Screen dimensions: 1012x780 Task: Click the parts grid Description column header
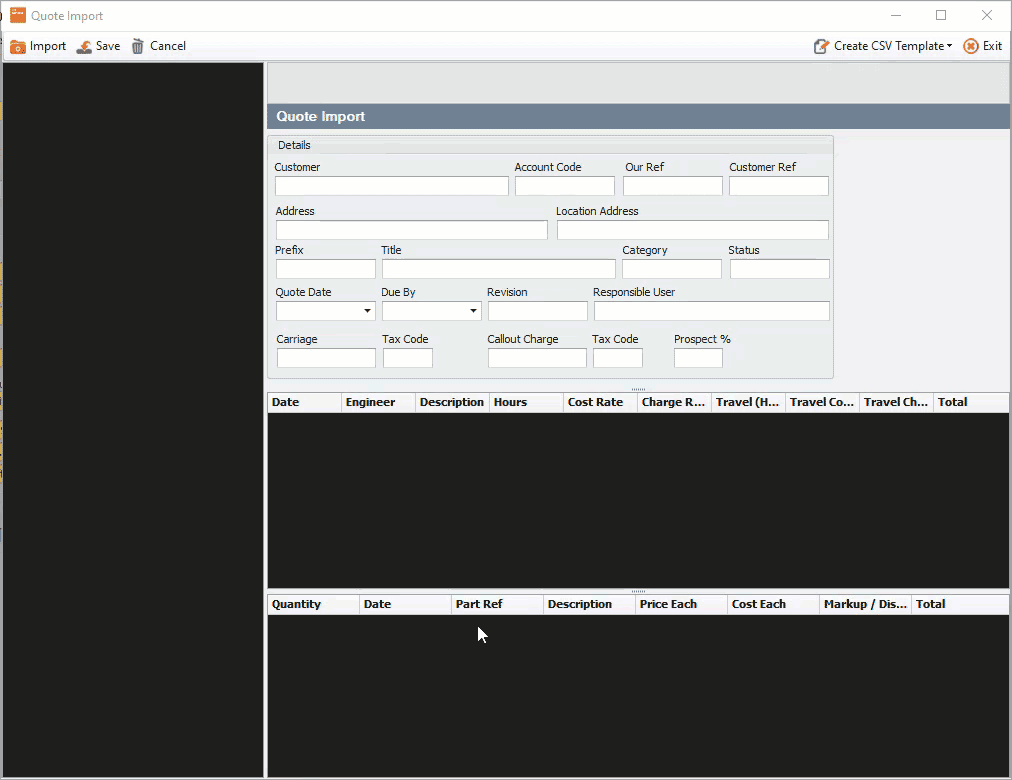pyautogui.click(x=589, y=605)
